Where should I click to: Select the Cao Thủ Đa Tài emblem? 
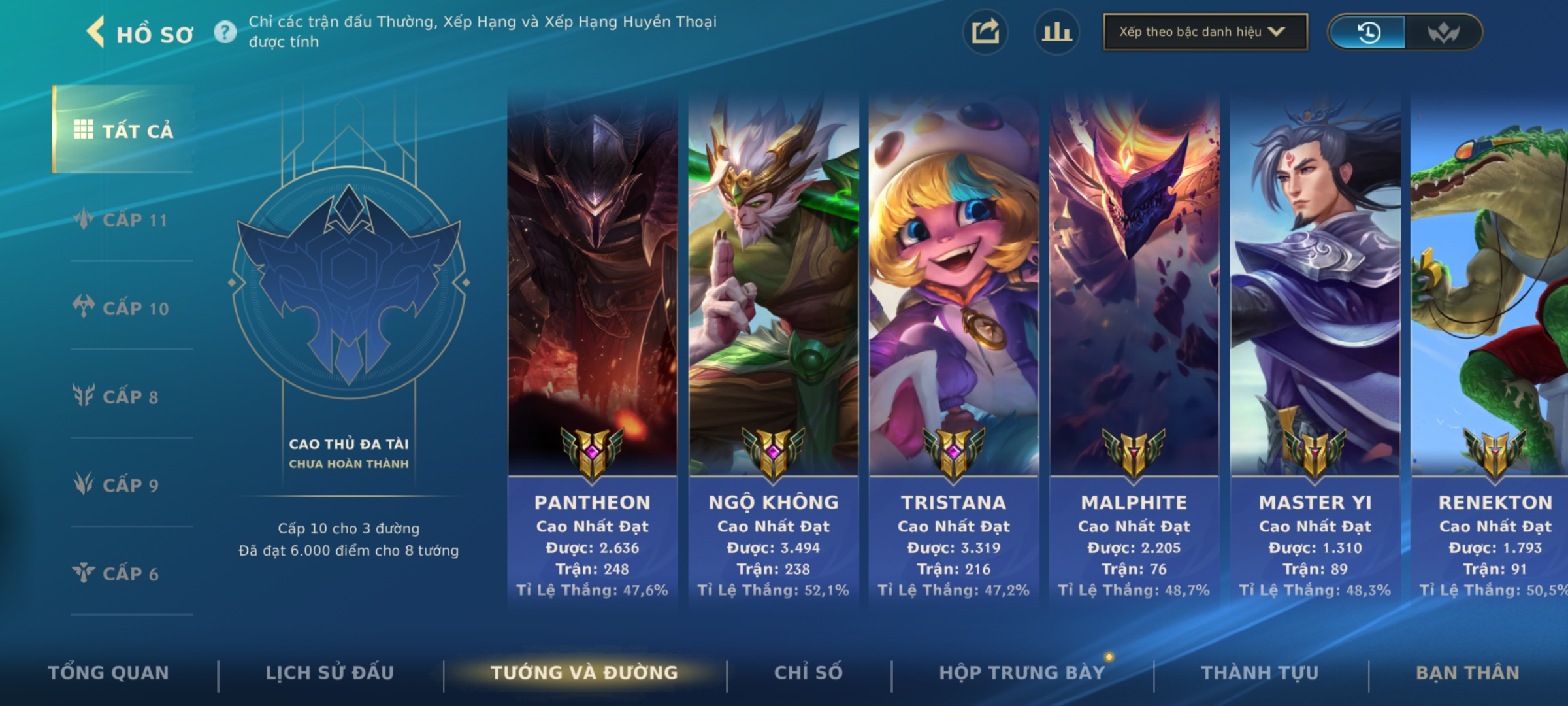click(349, 282)
